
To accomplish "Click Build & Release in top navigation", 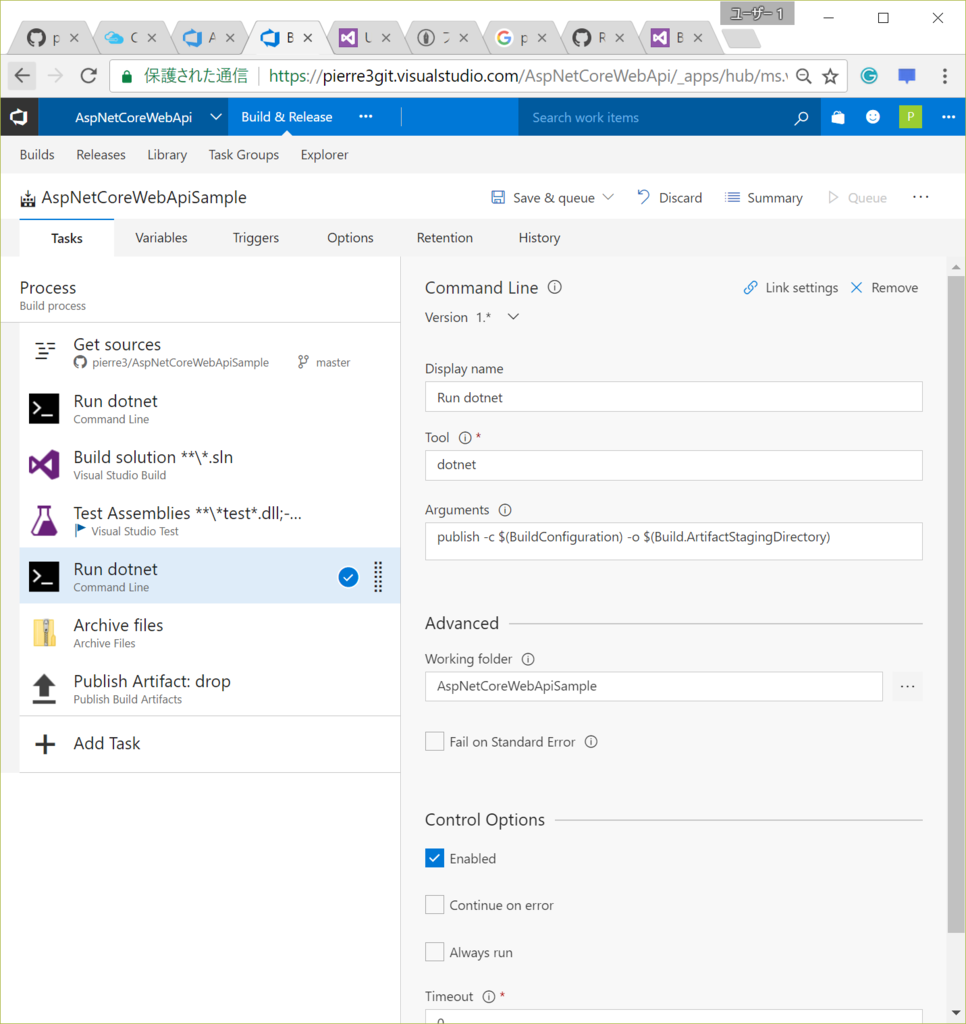I will [x=287, y=117].
